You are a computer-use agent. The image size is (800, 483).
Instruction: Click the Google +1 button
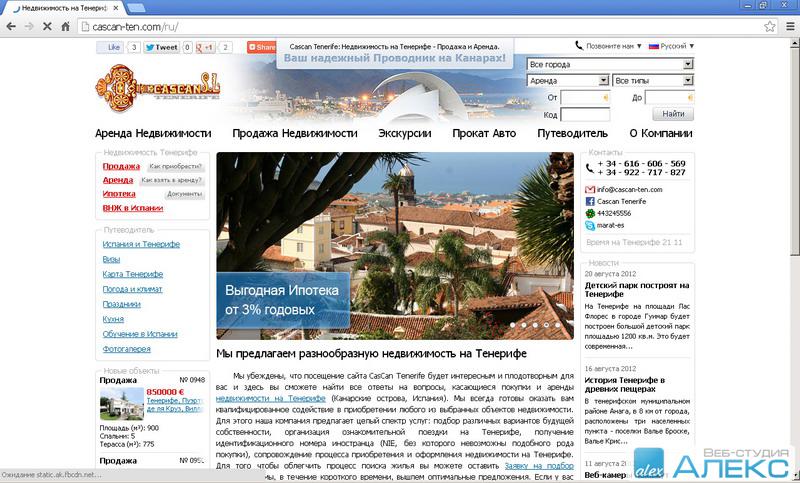pos(206,47)
